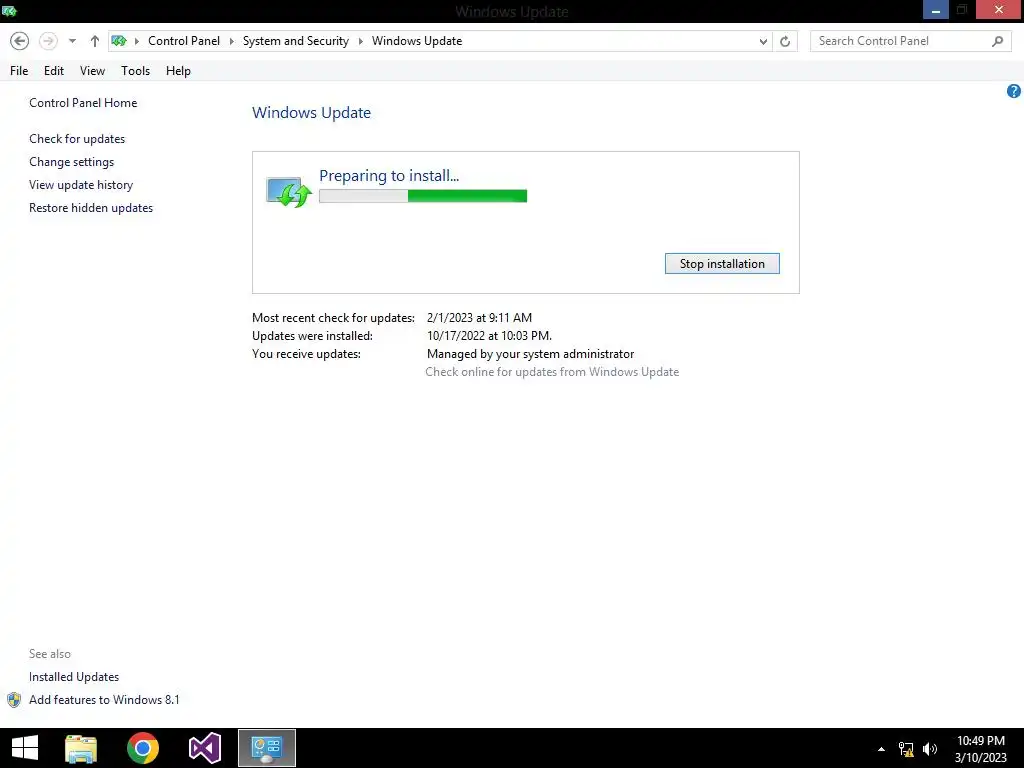This screenshot has width=1024, height=768.
Task: Open the recent locations dropdown arrow
Action: [72, 41]
